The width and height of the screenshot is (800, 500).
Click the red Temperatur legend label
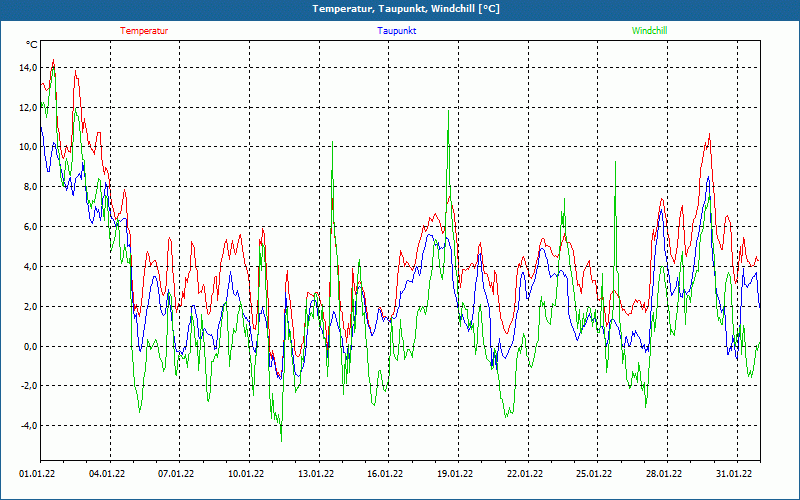(x=144, y=31)
